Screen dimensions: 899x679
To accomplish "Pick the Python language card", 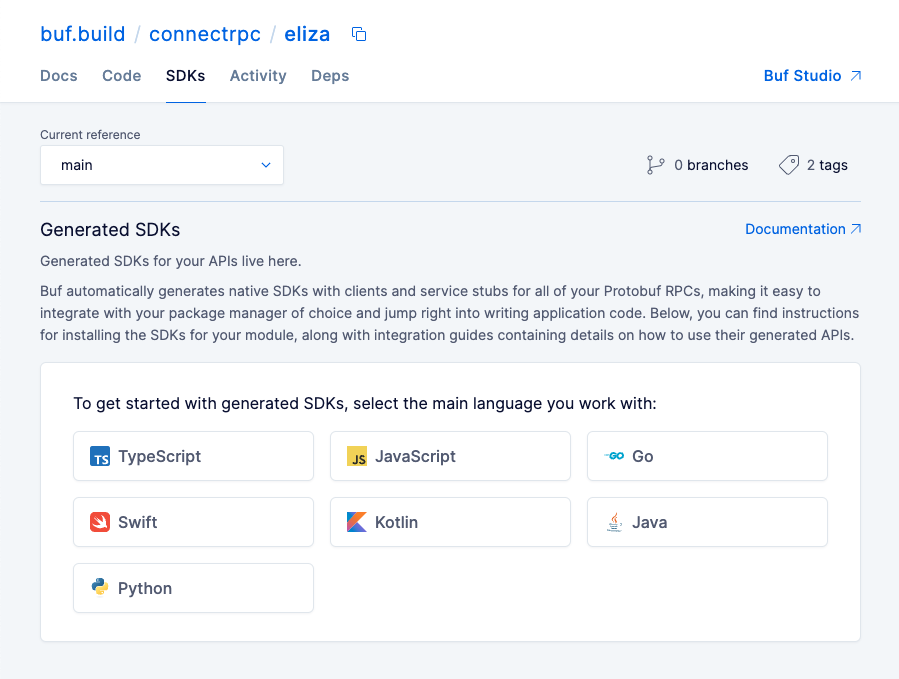I will tap(193, 588).
